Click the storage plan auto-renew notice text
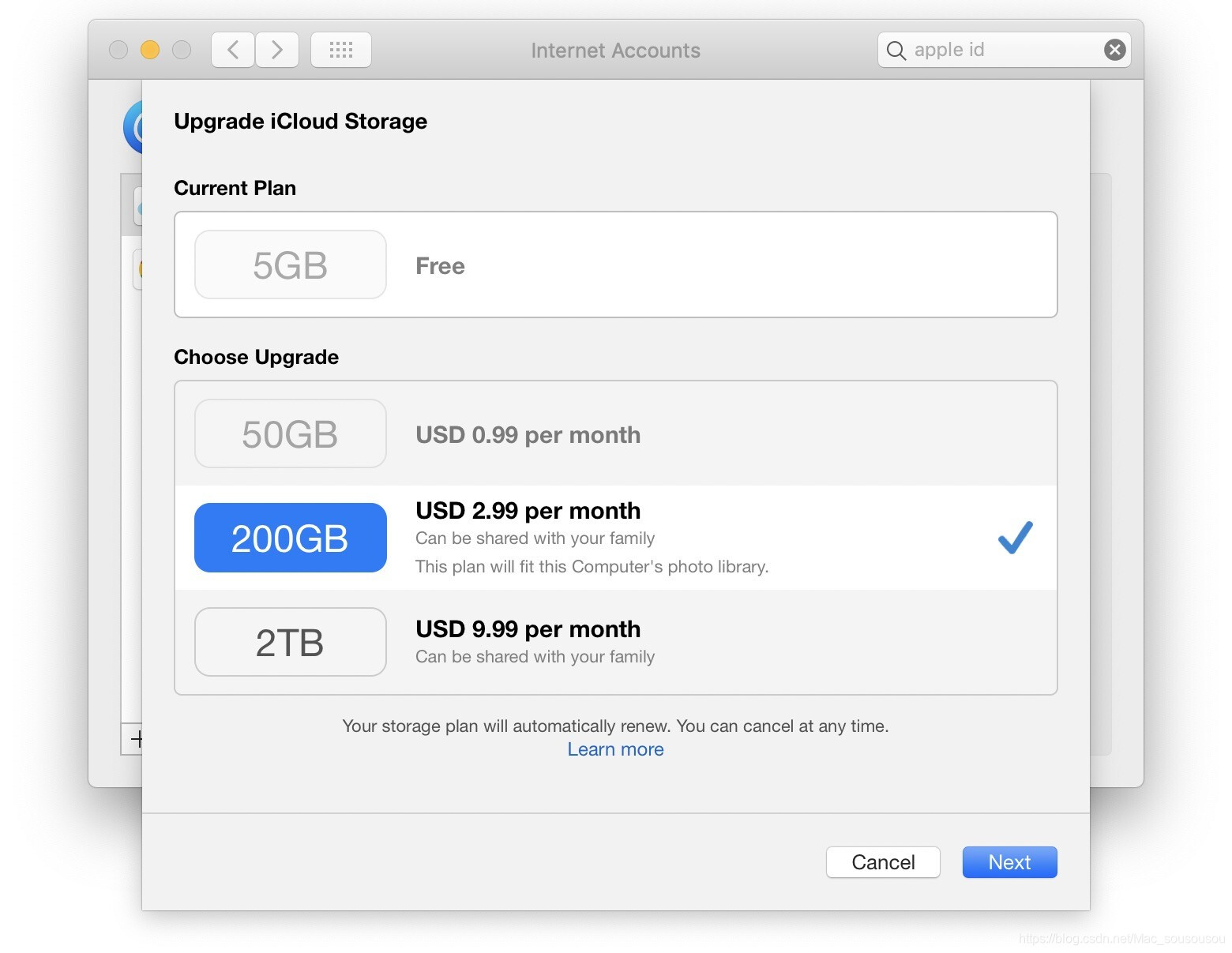Image resolution: width=1232 pixels, height=953 pixels. (615, 726)
